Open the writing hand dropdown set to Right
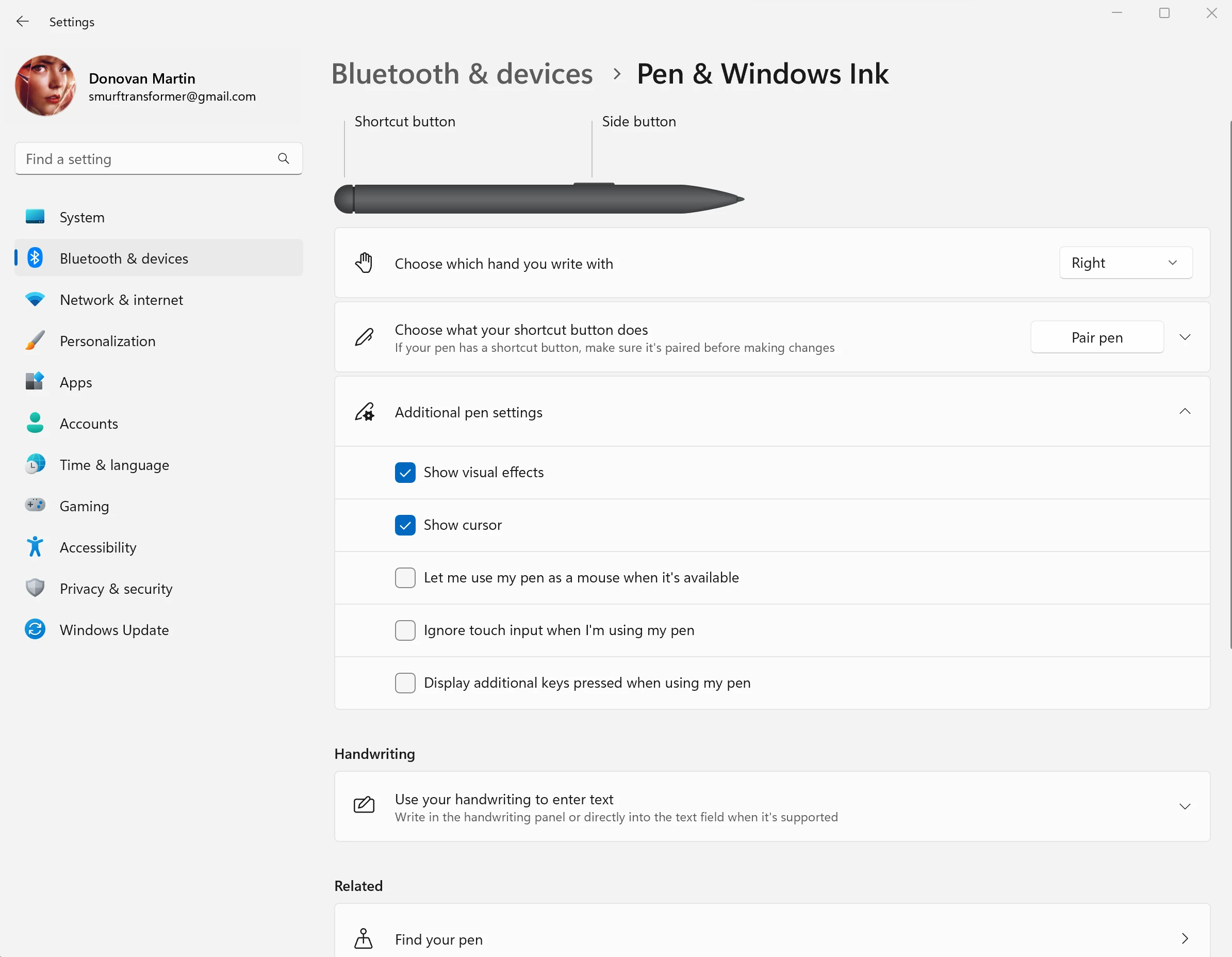The width and height of the screenshot is (1232, 957). click(x=1125, y=263)
